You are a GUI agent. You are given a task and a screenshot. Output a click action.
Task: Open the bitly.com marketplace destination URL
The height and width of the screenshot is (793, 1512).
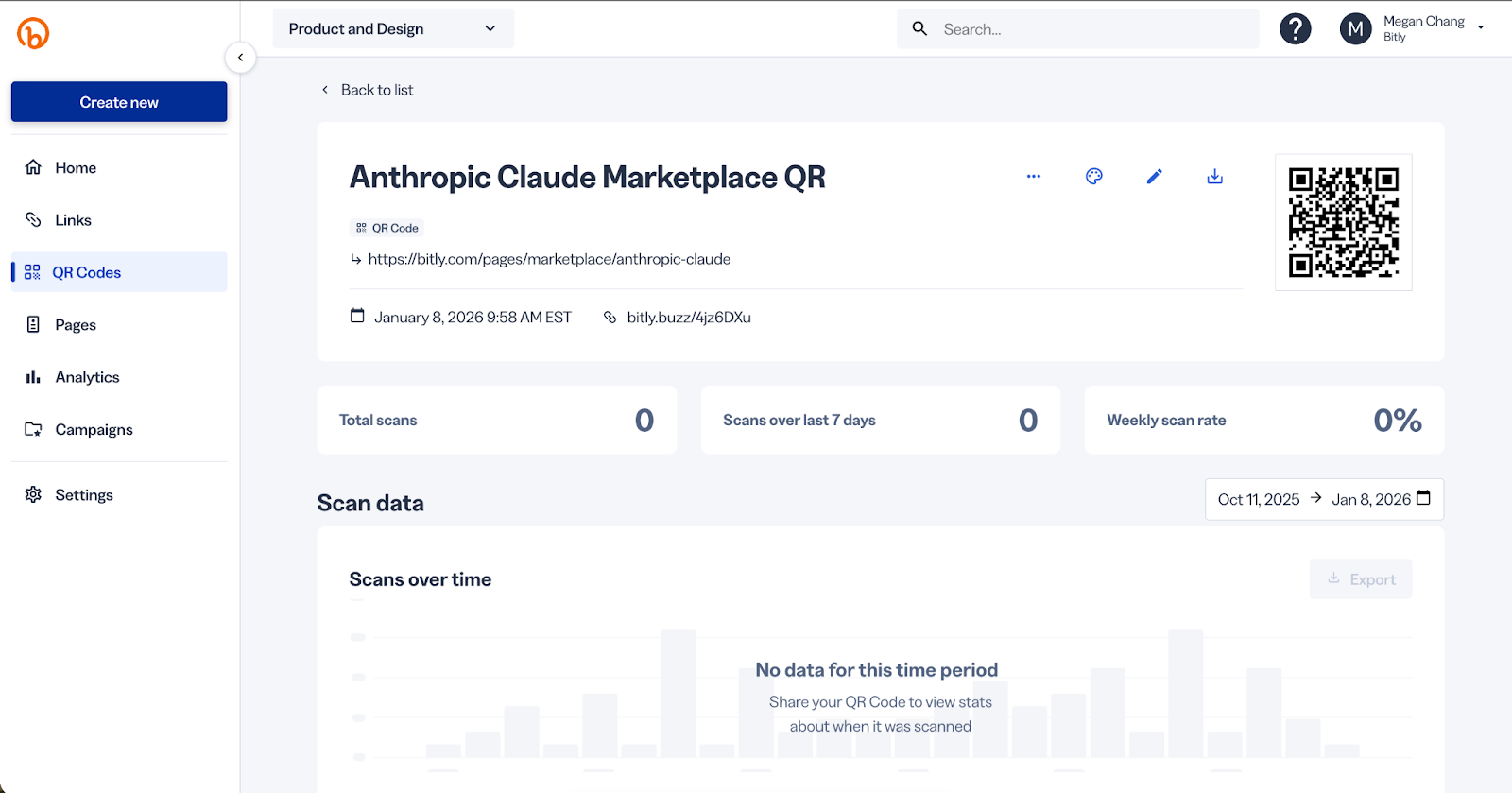(x=549, y=259)
